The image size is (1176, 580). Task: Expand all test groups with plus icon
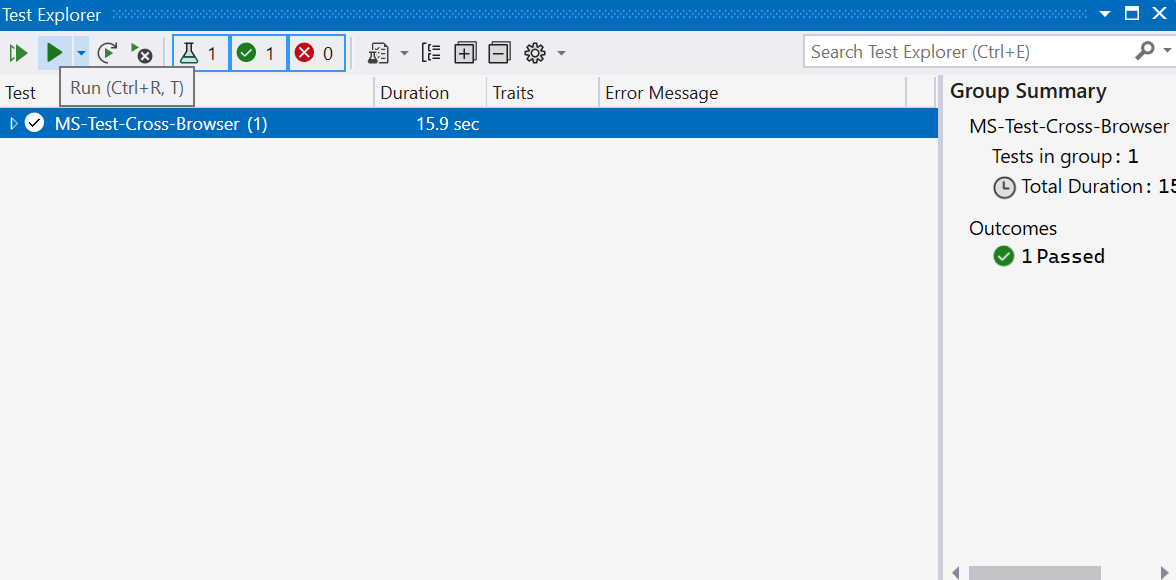[465, 52]
